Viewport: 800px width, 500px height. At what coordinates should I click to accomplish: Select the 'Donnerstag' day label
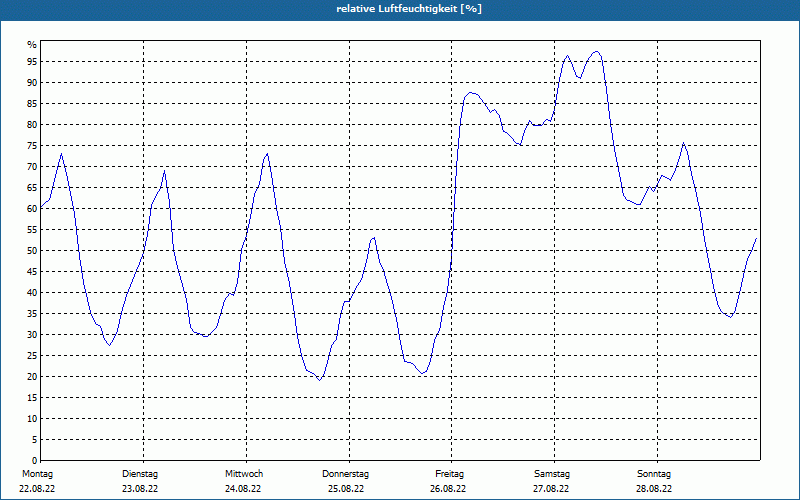pos(345,474)
